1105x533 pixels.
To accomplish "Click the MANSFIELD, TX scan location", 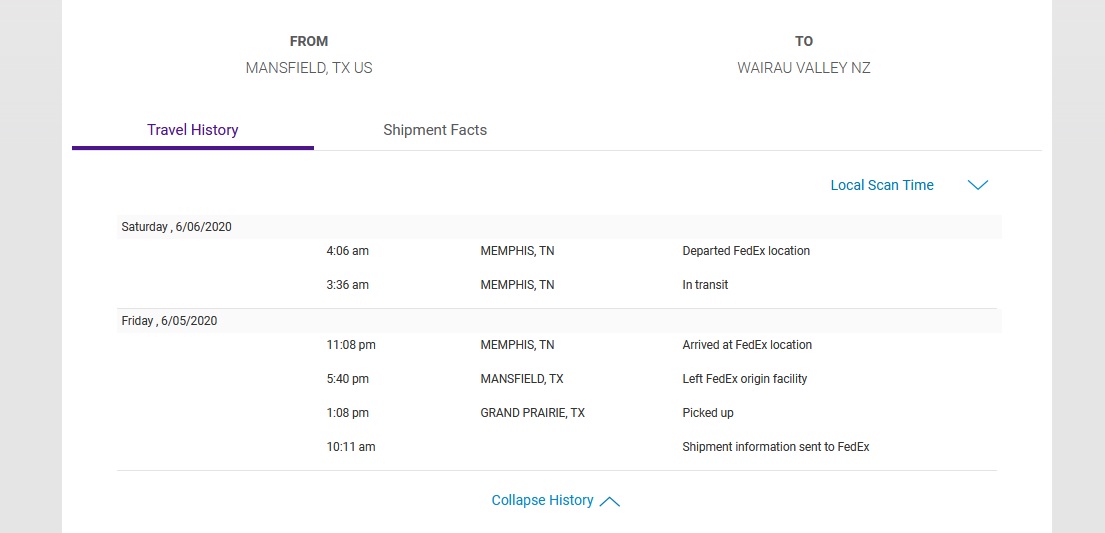I will 521,379.
